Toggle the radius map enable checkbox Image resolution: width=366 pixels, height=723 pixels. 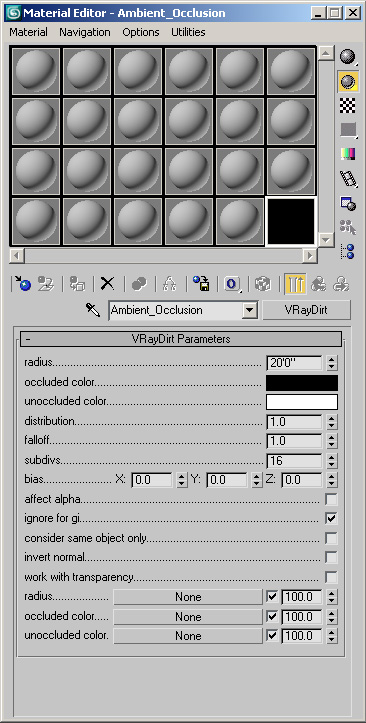(272, 597)
